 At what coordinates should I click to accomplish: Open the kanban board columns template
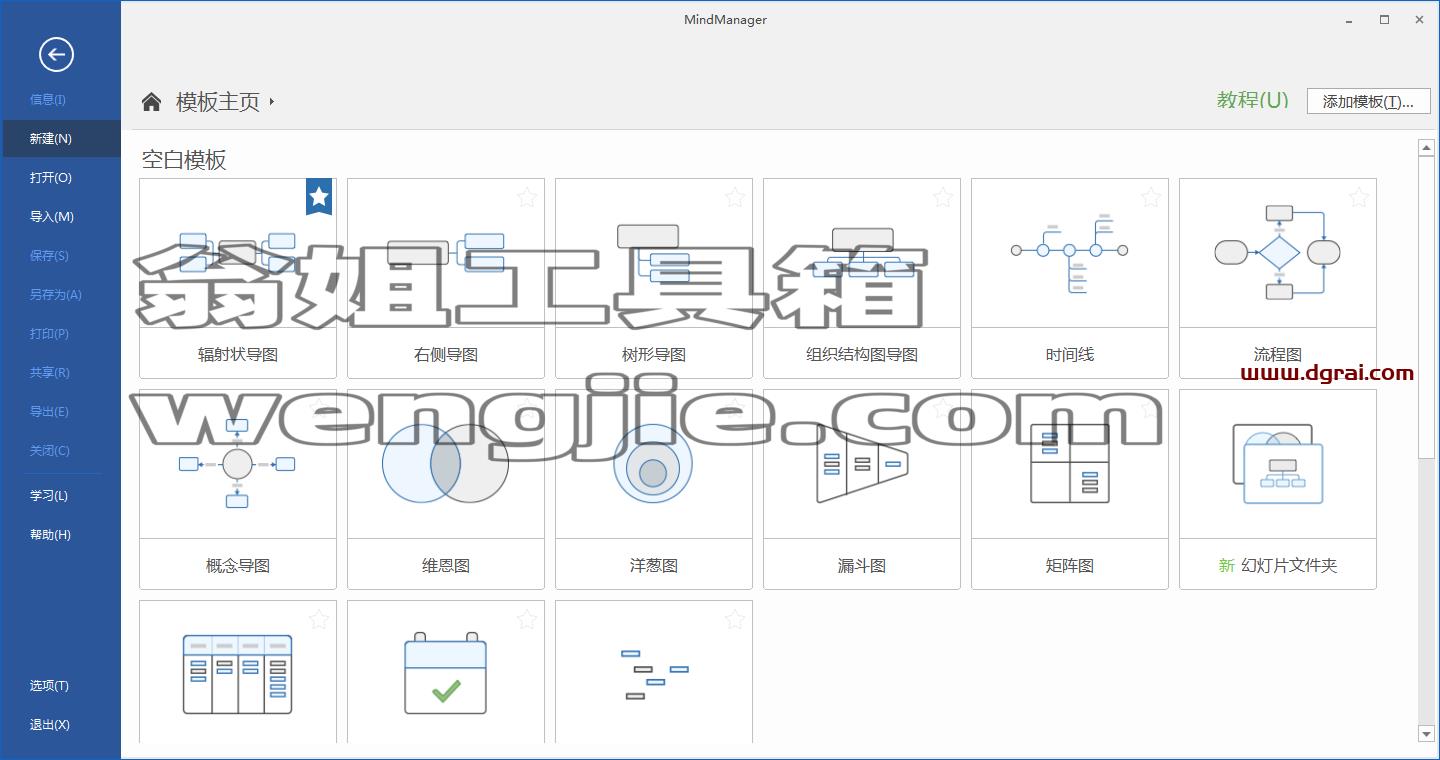coord(238,672)
